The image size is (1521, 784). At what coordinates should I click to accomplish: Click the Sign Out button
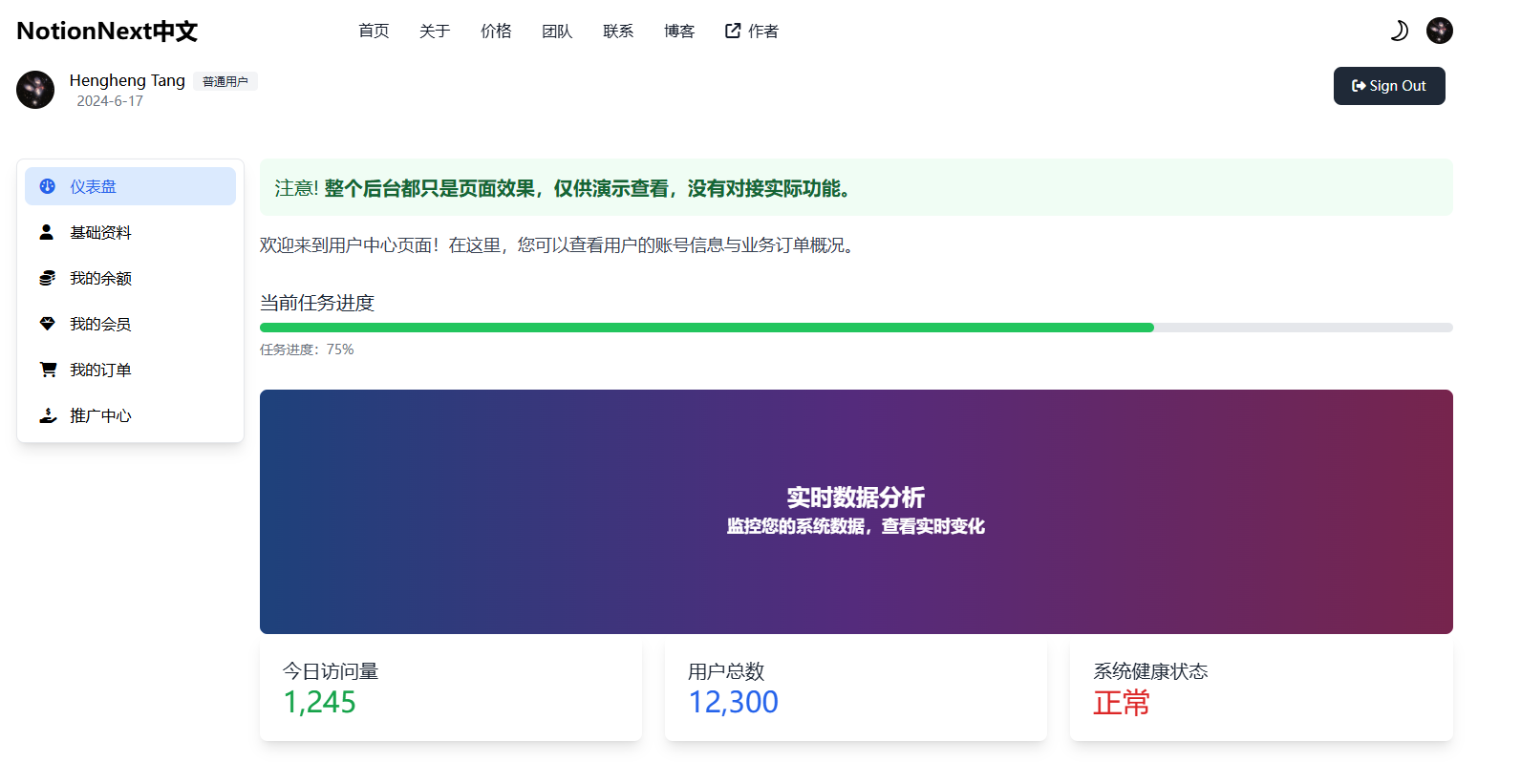click(x=1389, y=86)
